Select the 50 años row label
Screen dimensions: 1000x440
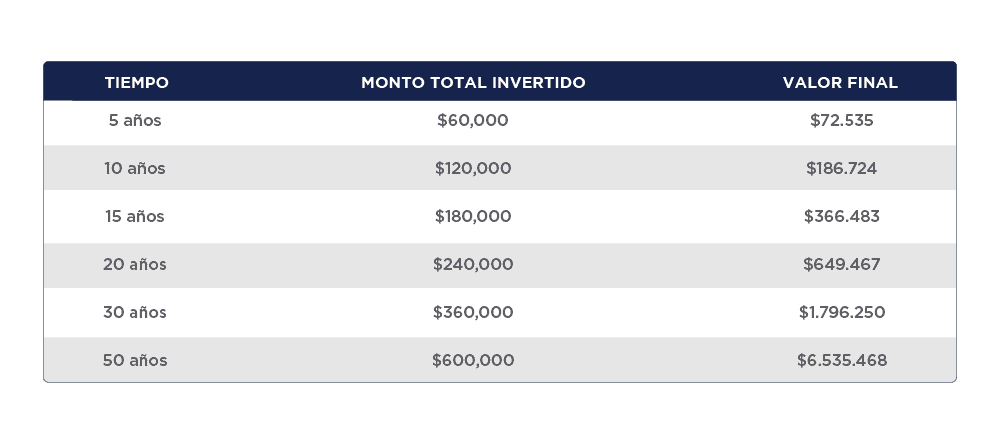[x=135, y=361]
